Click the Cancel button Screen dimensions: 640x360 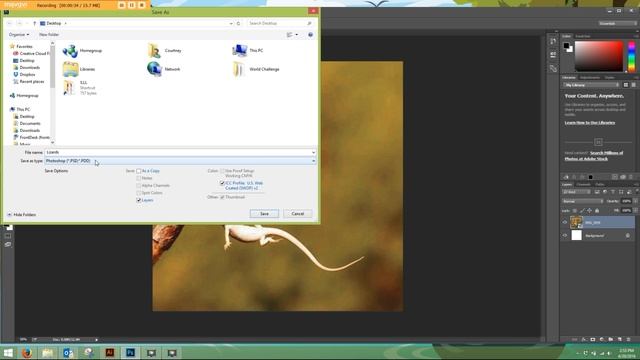coord(298,213)
